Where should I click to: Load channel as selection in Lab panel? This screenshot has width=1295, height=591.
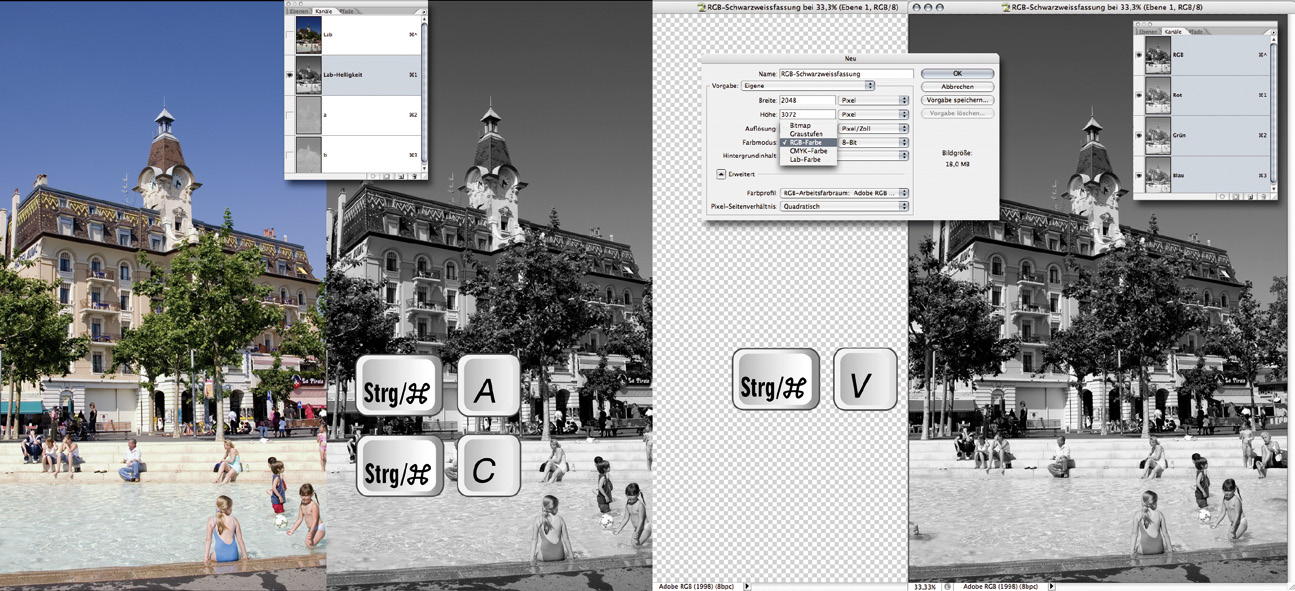pos(373,175)
